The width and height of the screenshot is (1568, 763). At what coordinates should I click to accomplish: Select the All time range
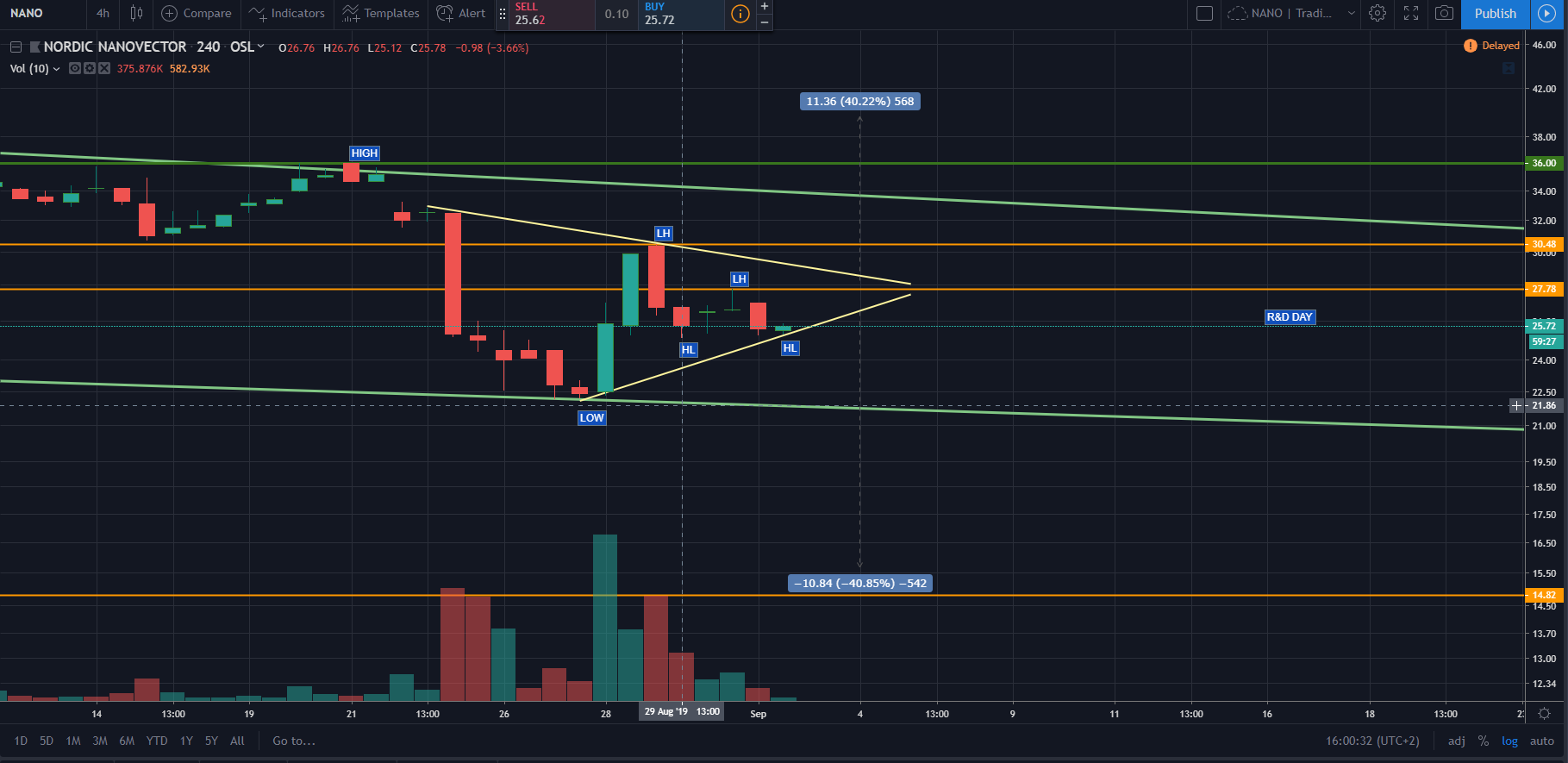pyautogui.click(x=237, y=741)
